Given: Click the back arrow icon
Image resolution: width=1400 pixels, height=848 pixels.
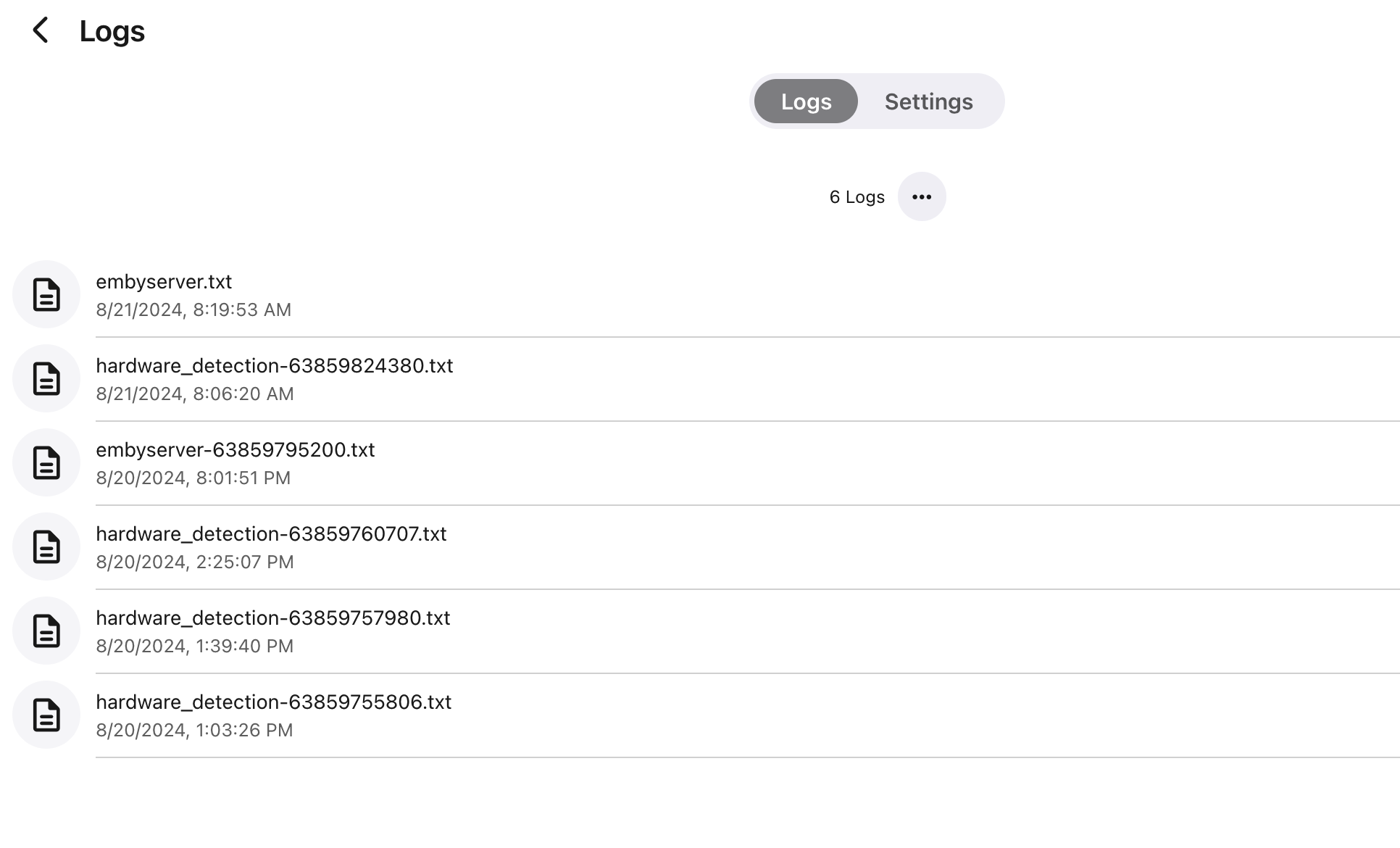Looking at the screenshot, I should pos(41,30).
